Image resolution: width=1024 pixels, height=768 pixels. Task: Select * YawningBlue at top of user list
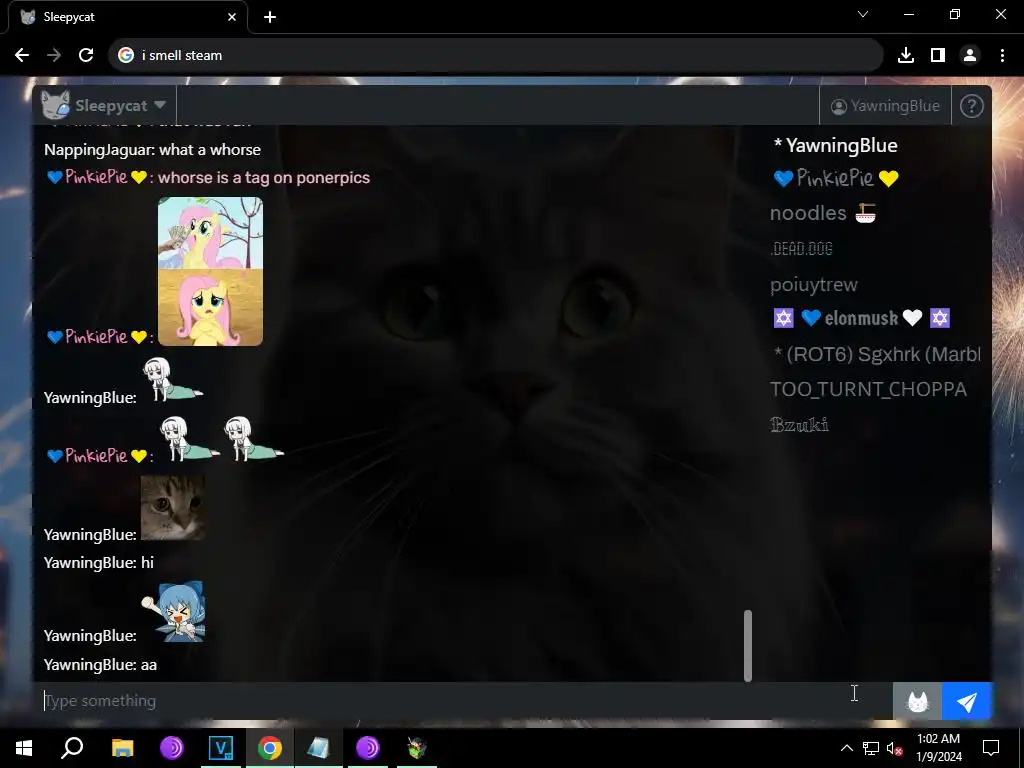835,145
